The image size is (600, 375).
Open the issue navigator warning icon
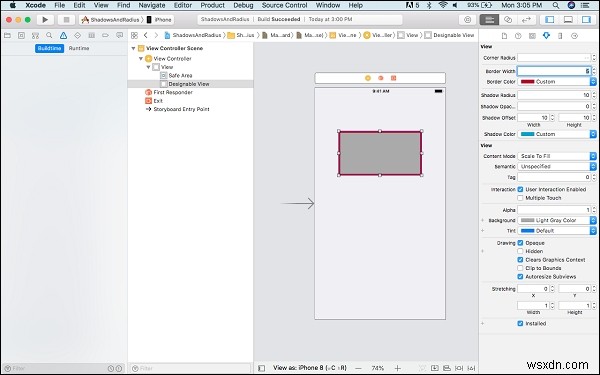[64, 35]
